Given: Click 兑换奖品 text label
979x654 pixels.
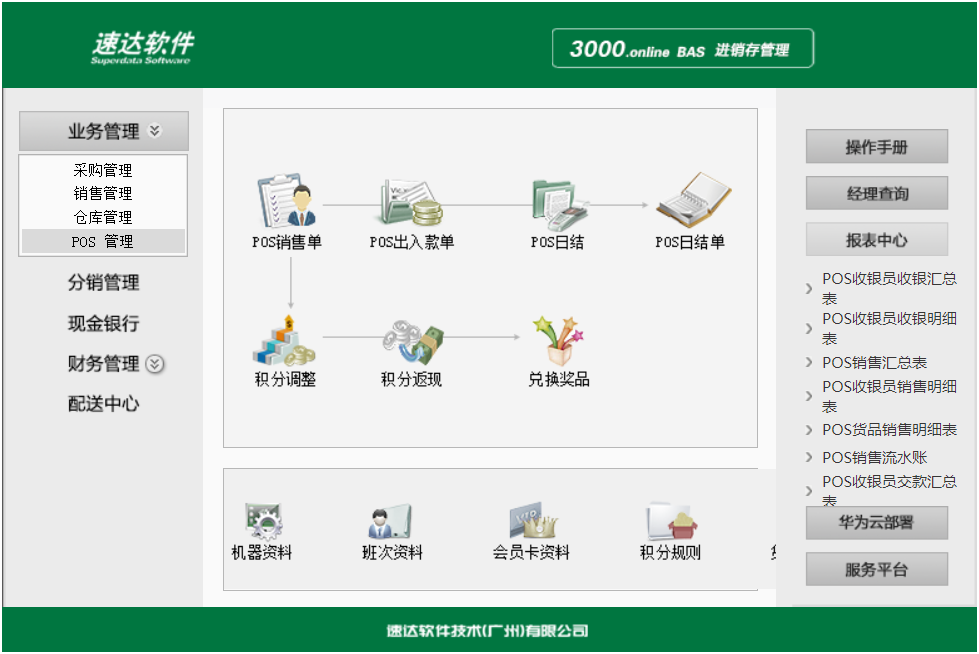Looking at the screenshot, I should 559,379.
